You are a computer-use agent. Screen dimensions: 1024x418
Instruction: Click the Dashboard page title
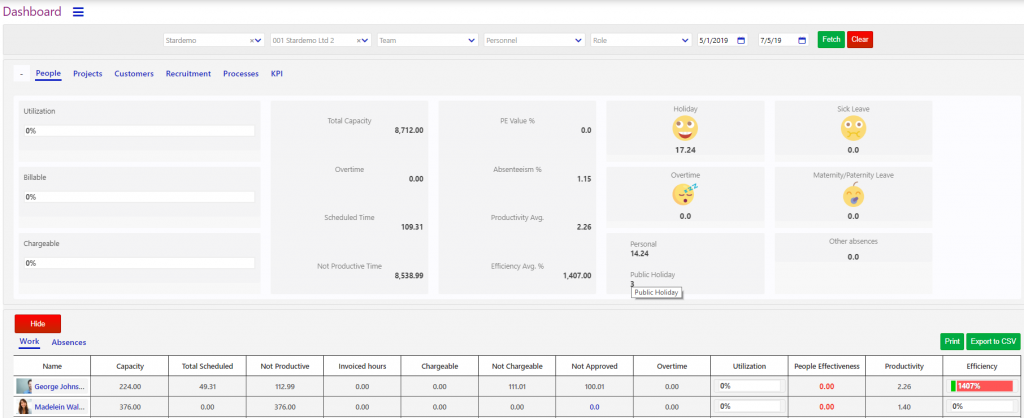tap(33, 12)
